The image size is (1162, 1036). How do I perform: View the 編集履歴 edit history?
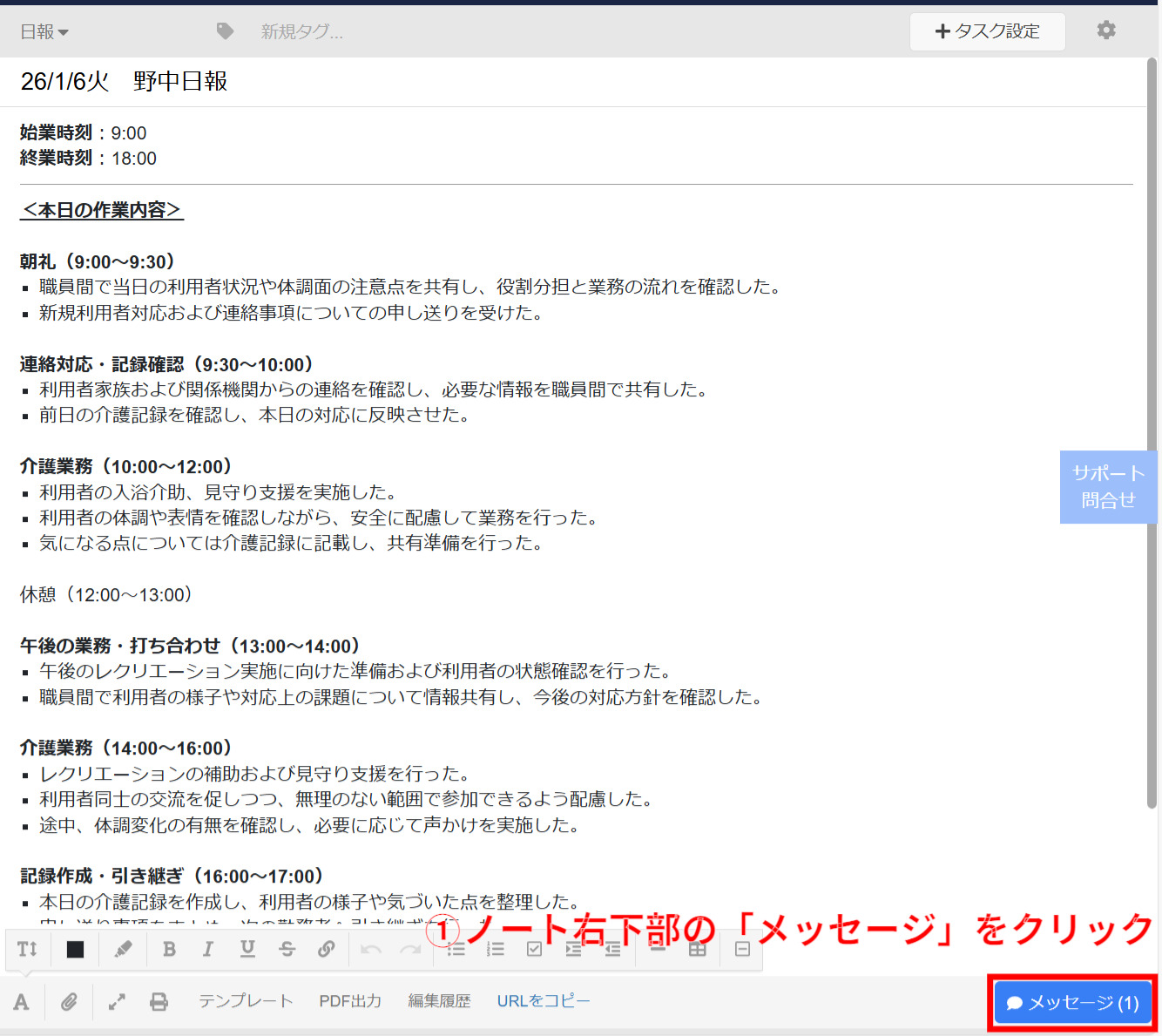439,1001
